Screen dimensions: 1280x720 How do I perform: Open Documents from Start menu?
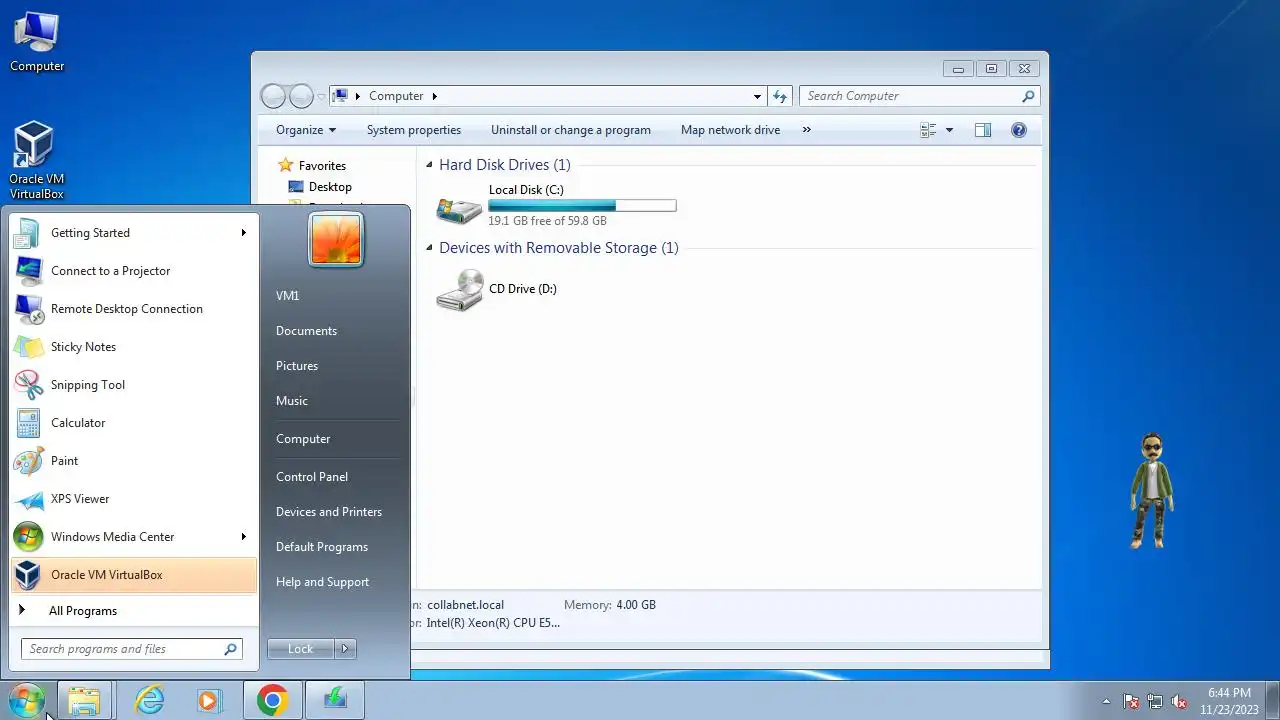click(306, 331)
